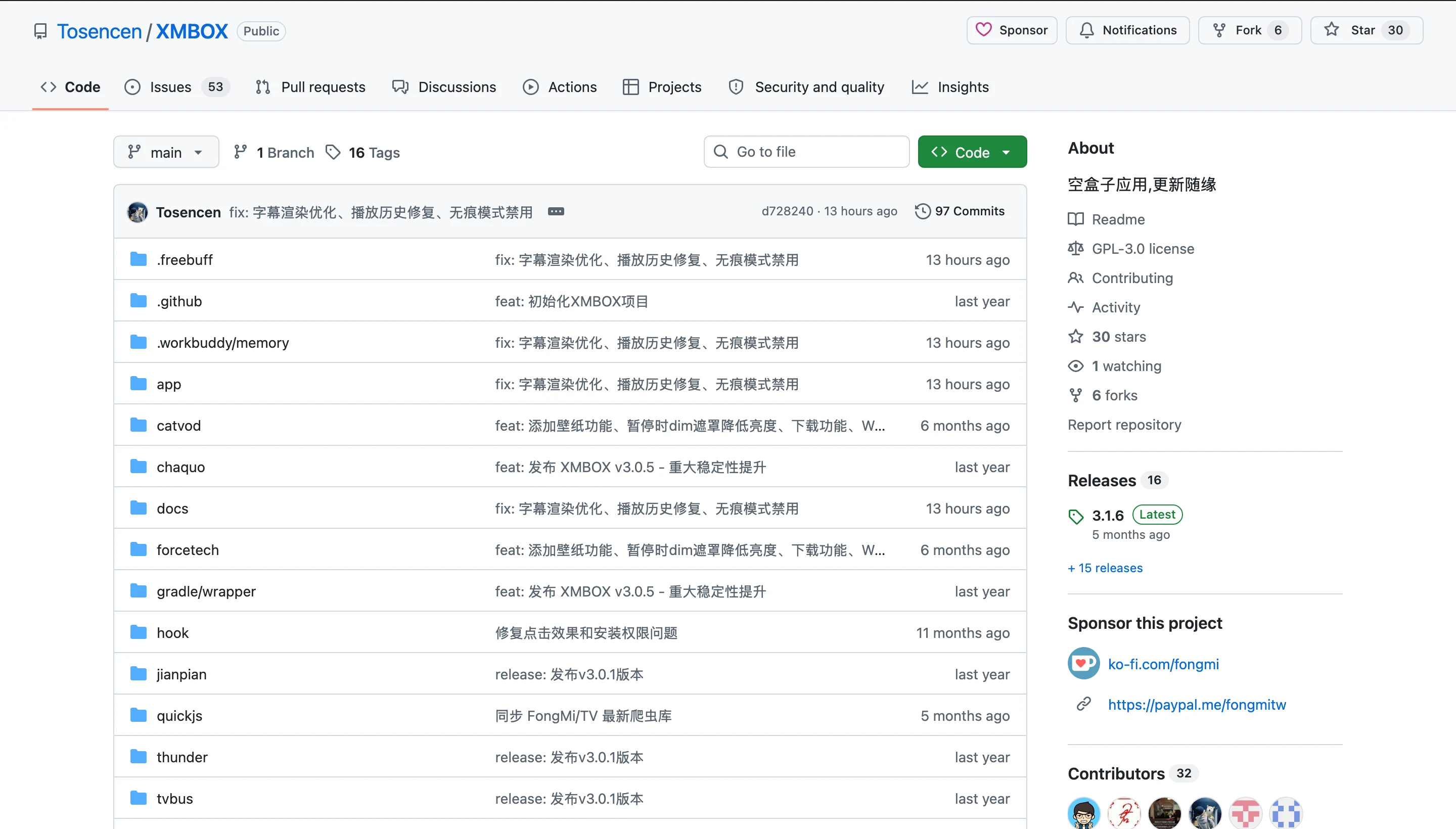The width and height of the screenshot is (1456, 829).
Task: Click the repository book icon beside Tosencen
Action: click(40, 31)
